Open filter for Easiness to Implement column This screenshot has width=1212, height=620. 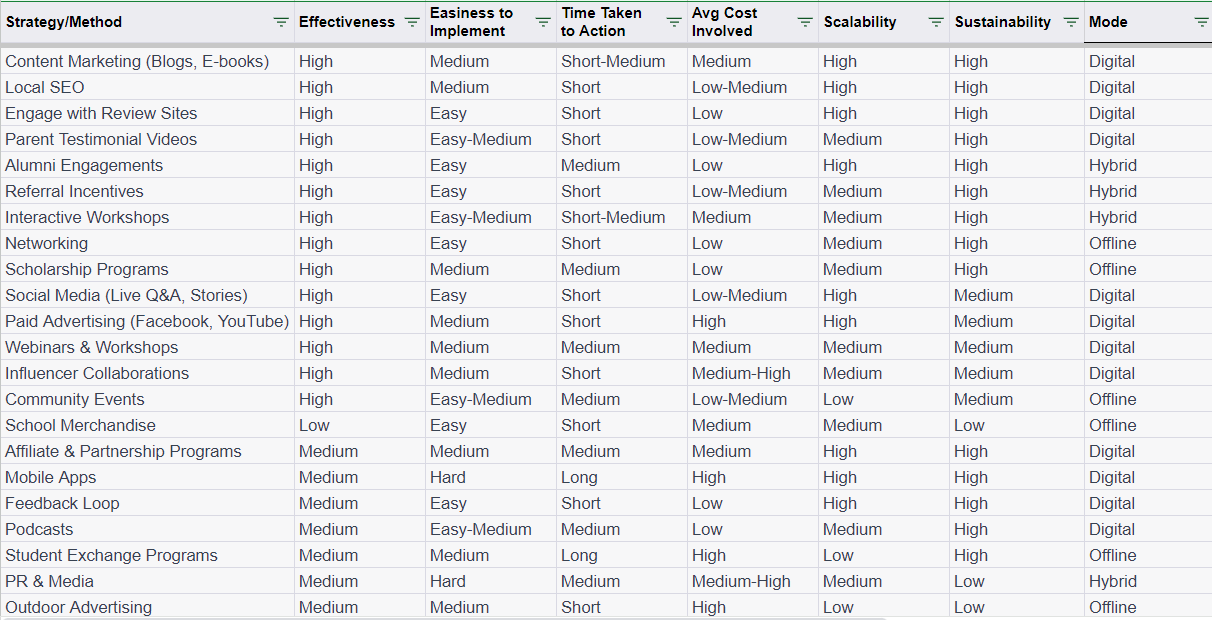542,22
